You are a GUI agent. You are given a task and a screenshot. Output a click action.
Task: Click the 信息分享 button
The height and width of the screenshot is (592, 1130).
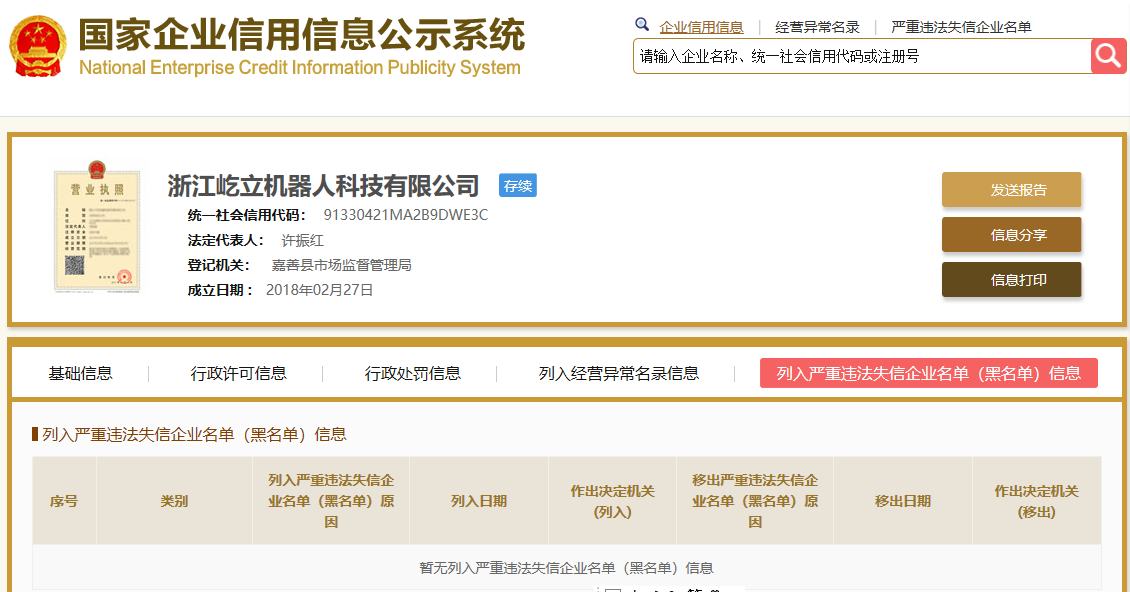1011,234
